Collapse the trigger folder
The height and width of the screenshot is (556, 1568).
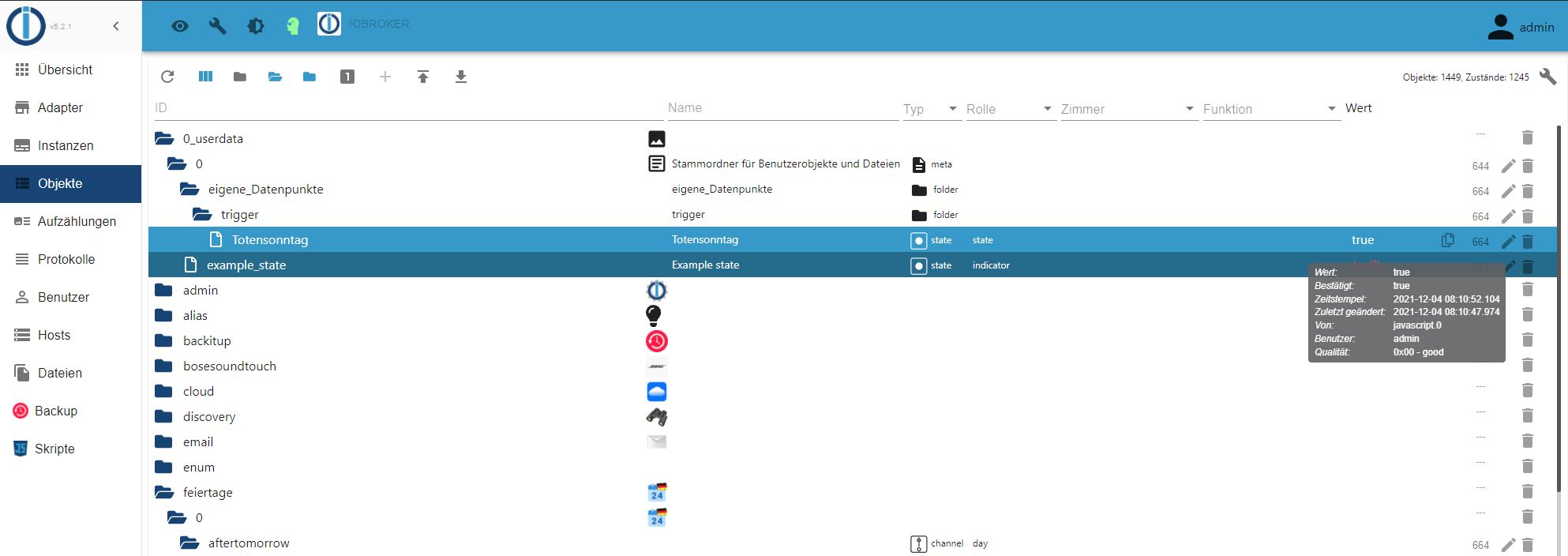coord(202,214)
